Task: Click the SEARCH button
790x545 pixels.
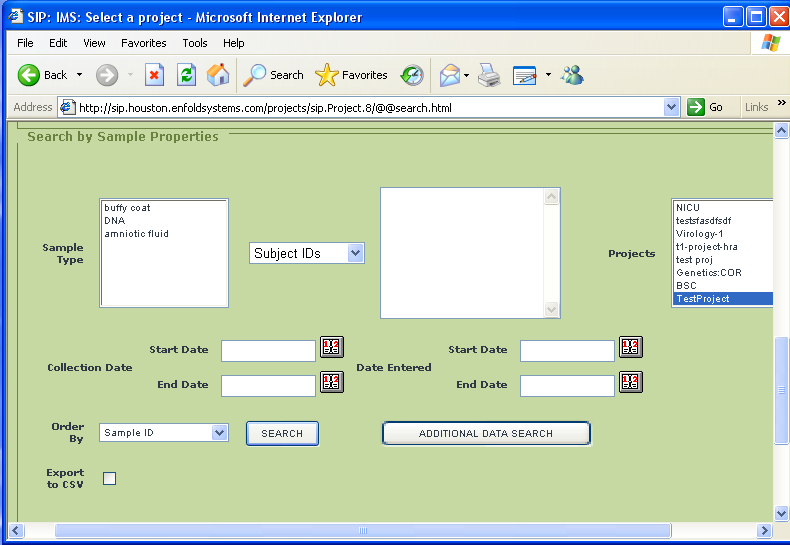Action: 282,433
